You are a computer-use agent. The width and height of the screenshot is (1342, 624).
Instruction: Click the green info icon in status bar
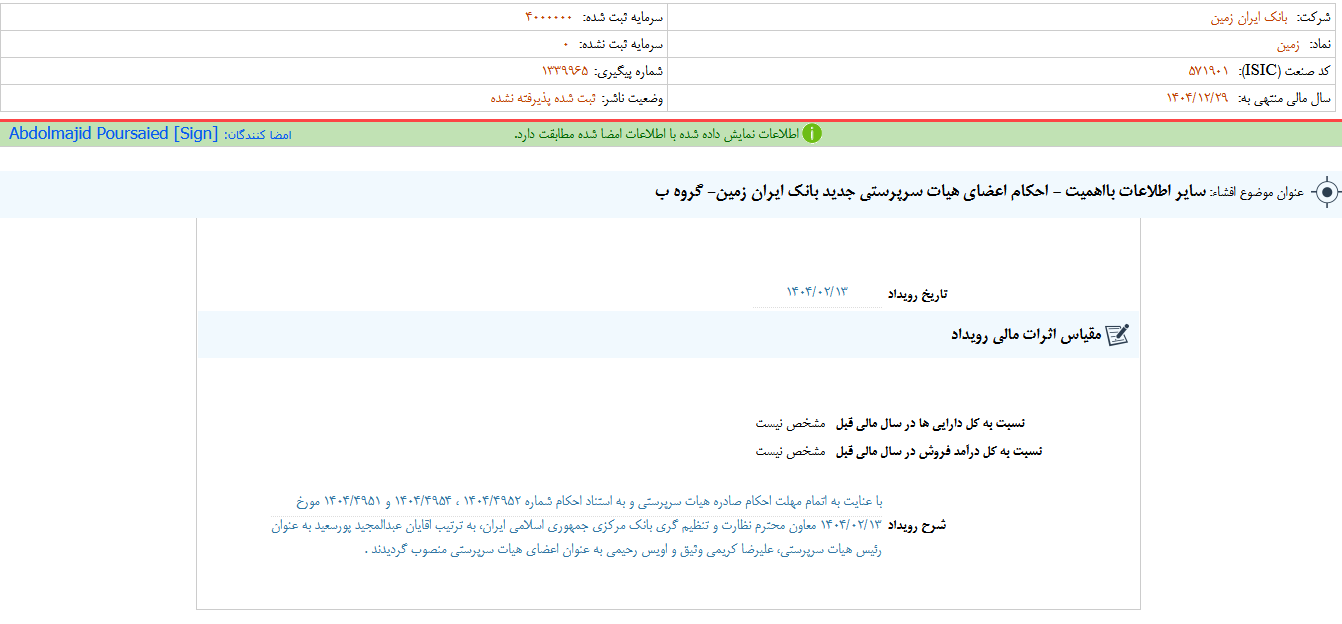point(812,134)
